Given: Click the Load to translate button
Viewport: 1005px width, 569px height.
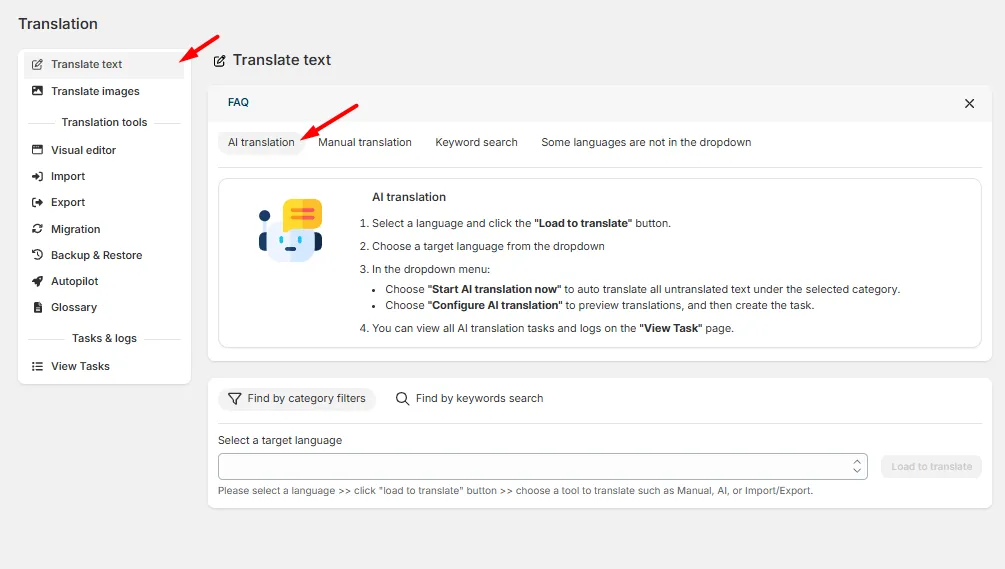Looking at the screenshot, I should [931, 466].
